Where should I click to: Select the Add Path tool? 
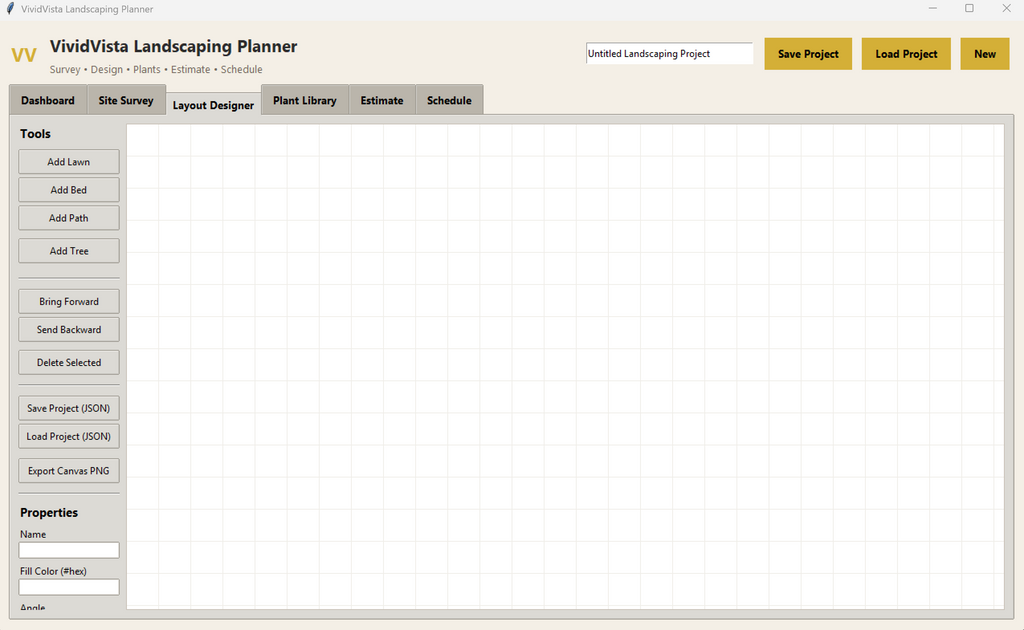68,217
